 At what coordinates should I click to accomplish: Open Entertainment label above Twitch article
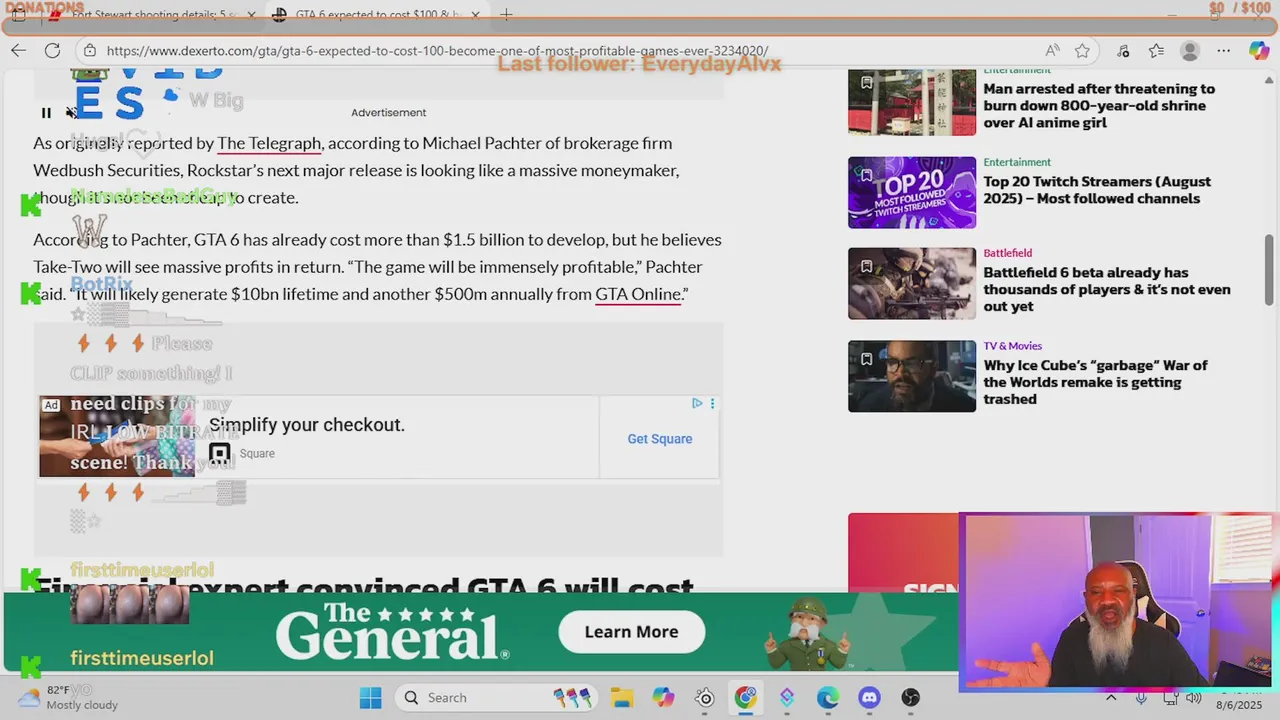tap(1017, 162)
